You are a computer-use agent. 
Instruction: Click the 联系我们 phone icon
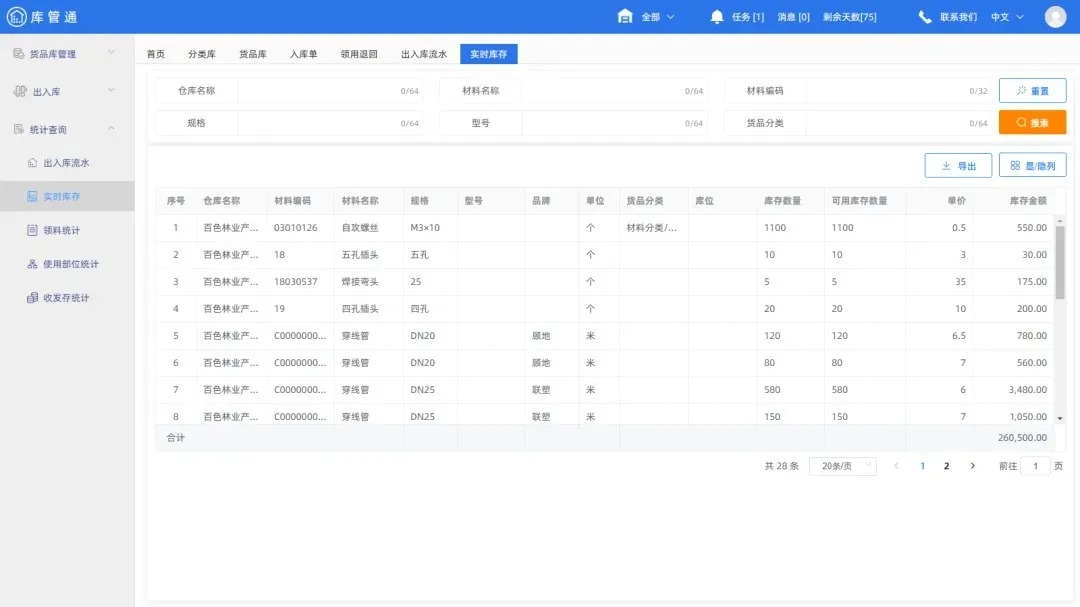pos(925,16)
